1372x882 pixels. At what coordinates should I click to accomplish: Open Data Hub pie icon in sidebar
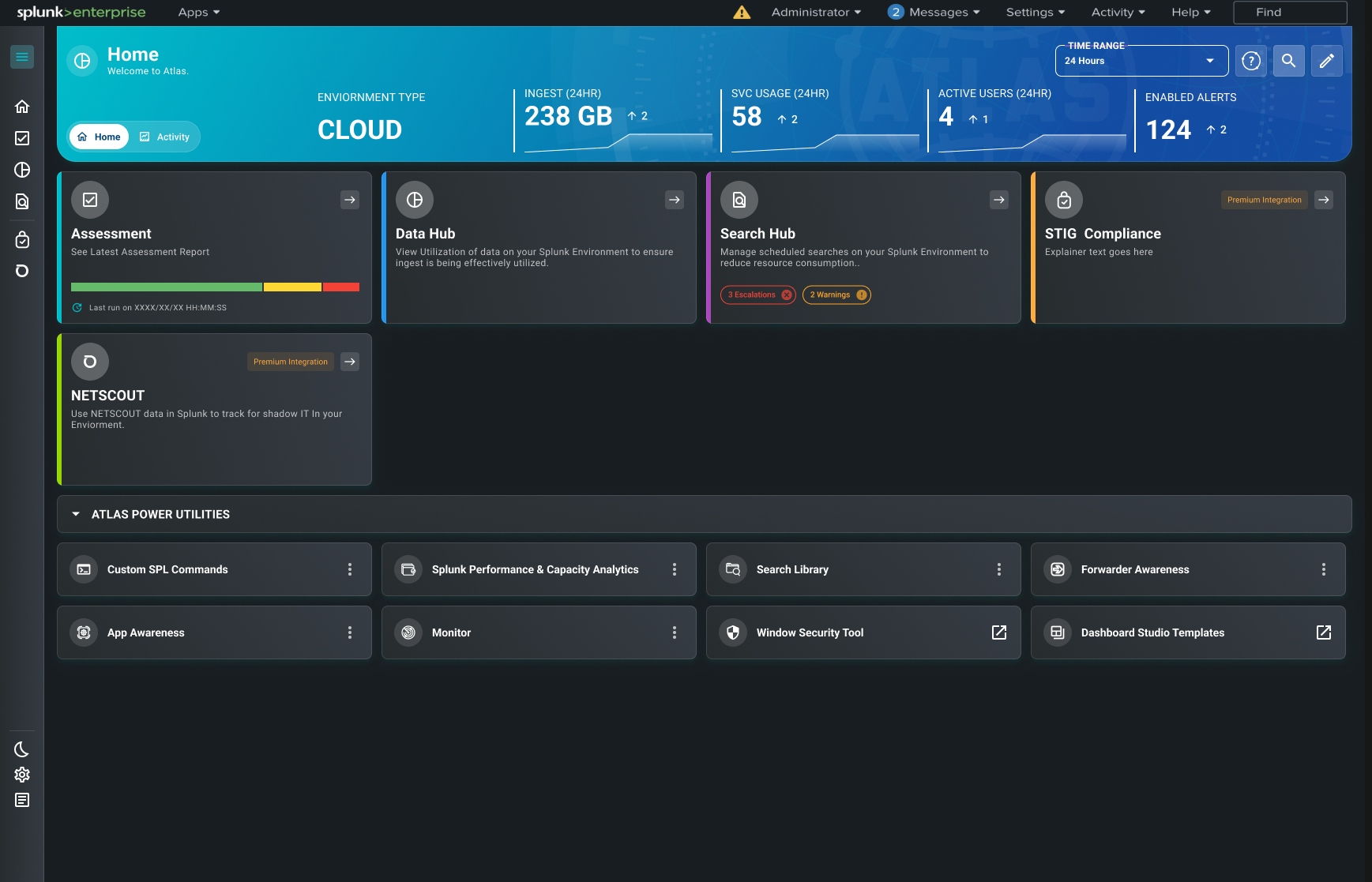pos(22,170)
